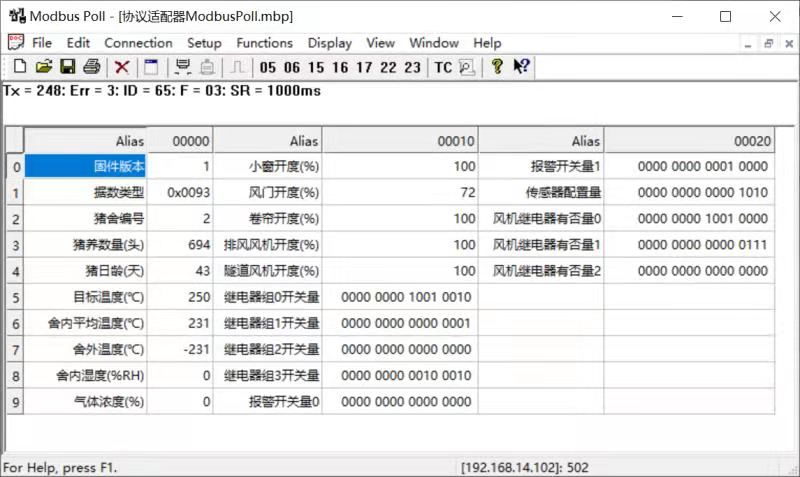Click the 继电器组0开关量 binary value cell
The image size is (800, 477).
coord(401,297)
